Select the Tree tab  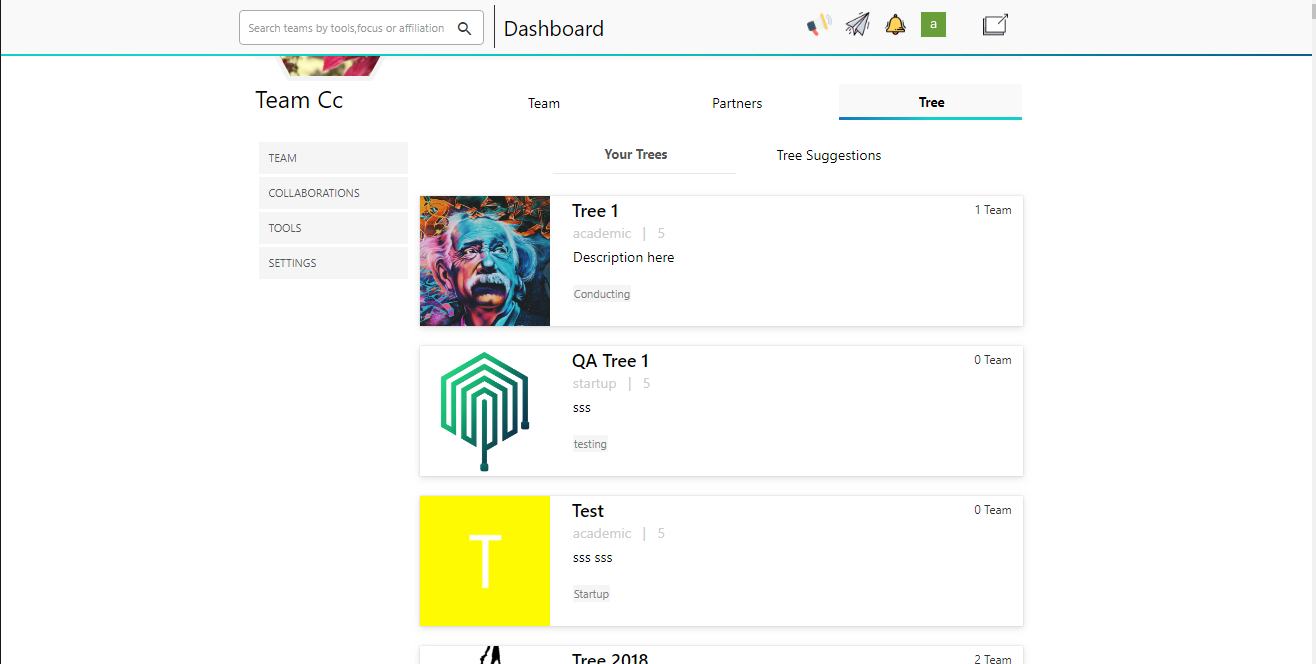[931, 102]
